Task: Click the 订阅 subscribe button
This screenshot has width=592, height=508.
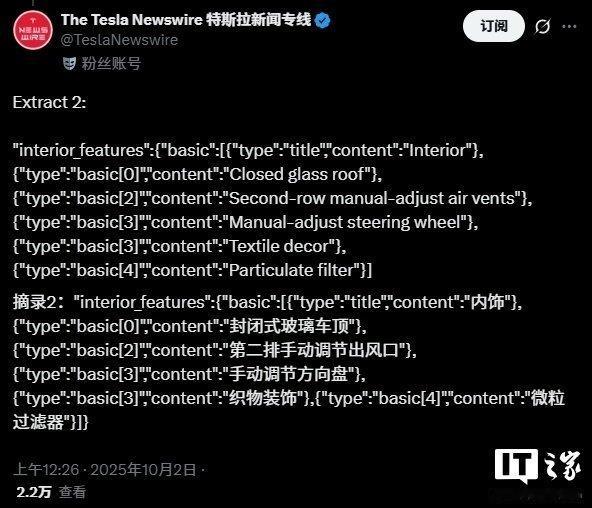Action: pyautogui.click(x=493, y=26)
